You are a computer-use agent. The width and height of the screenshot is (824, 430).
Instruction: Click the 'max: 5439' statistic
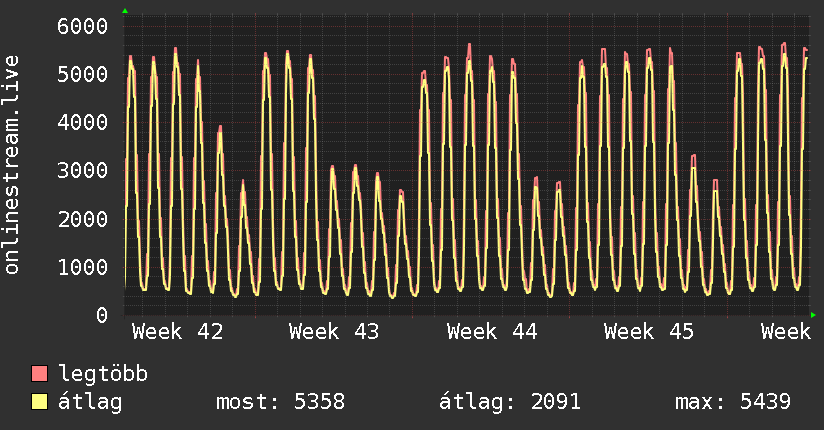pyautogui.click(x=733, y=403)
